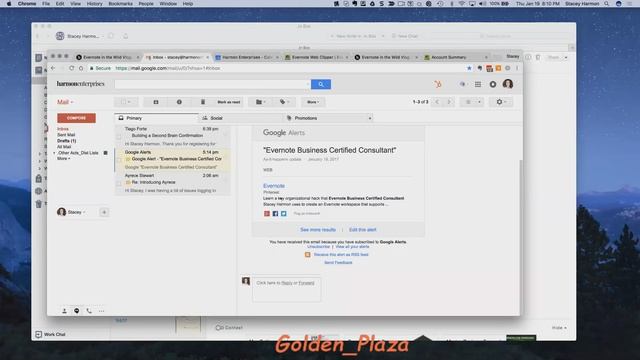
Task: Open See more results link
Action: coord(318,230)
